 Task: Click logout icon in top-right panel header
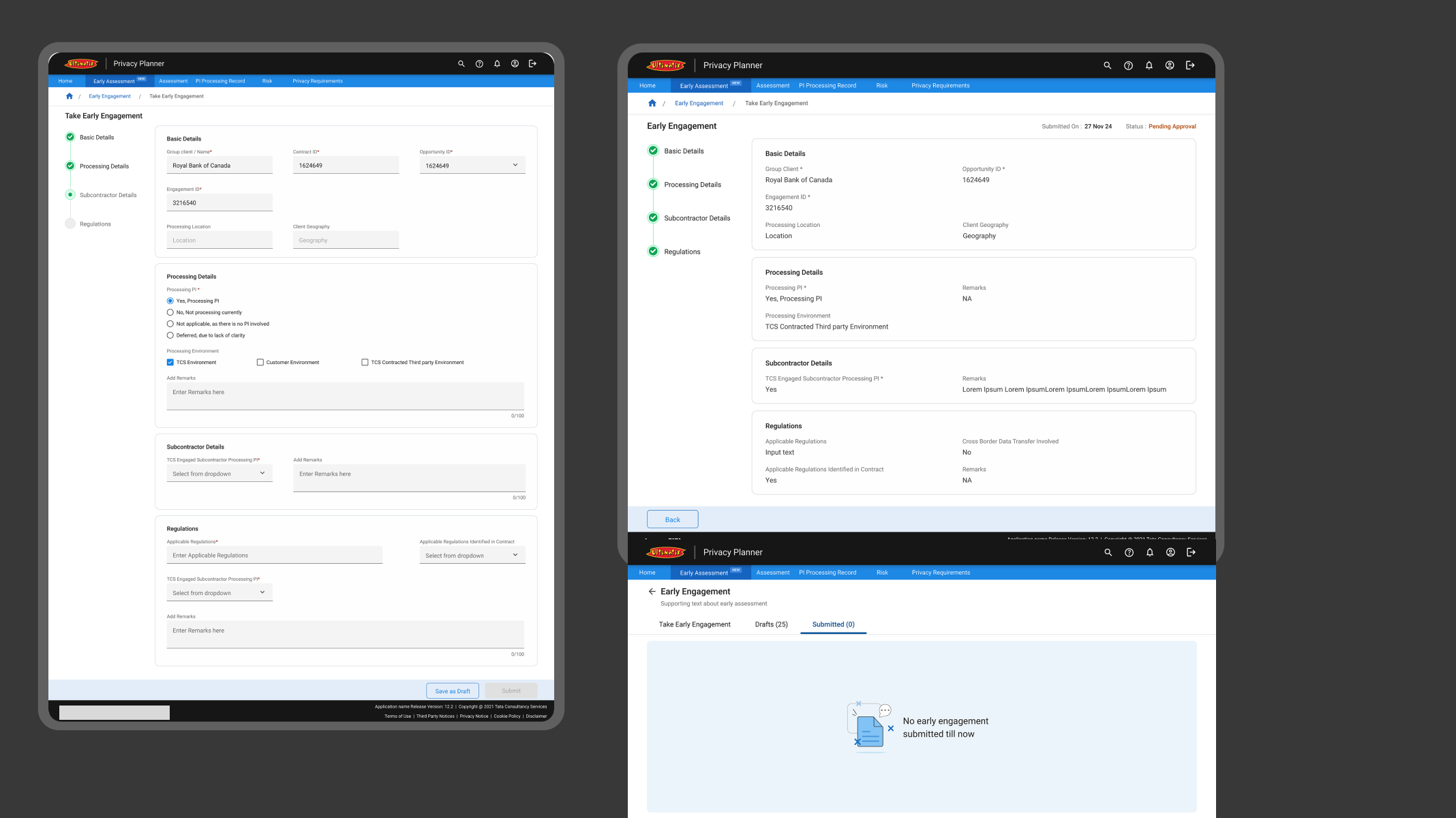pyautogui.click(x=1190, y=65)
